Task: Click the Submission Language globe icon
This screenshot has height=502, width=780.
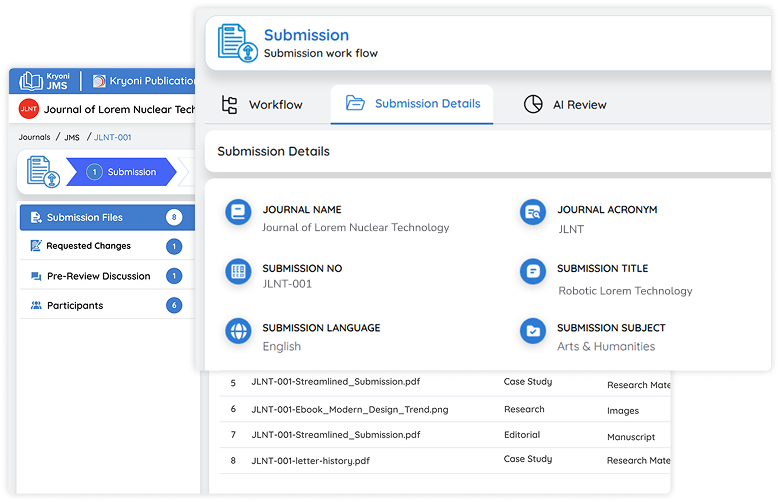Action: pos(238,330)
